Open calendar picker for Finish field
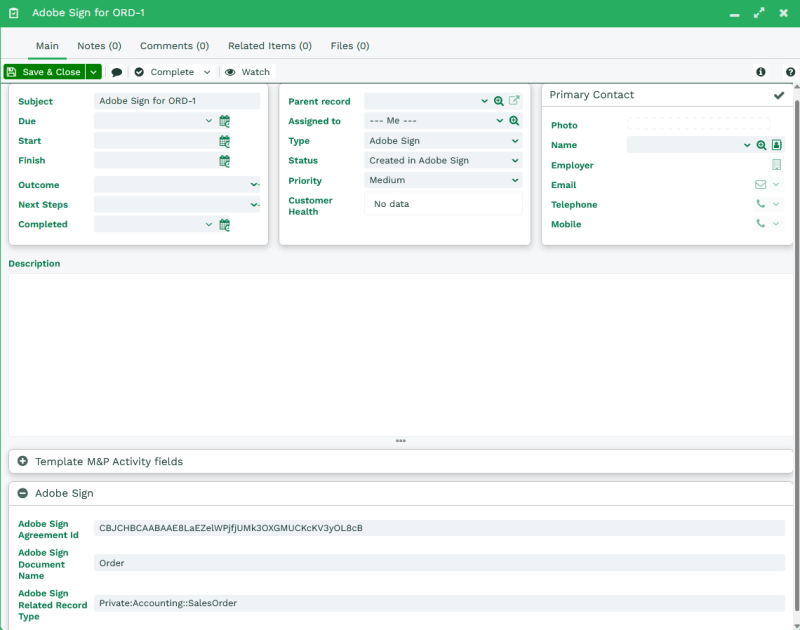 (x=224, y=161)
